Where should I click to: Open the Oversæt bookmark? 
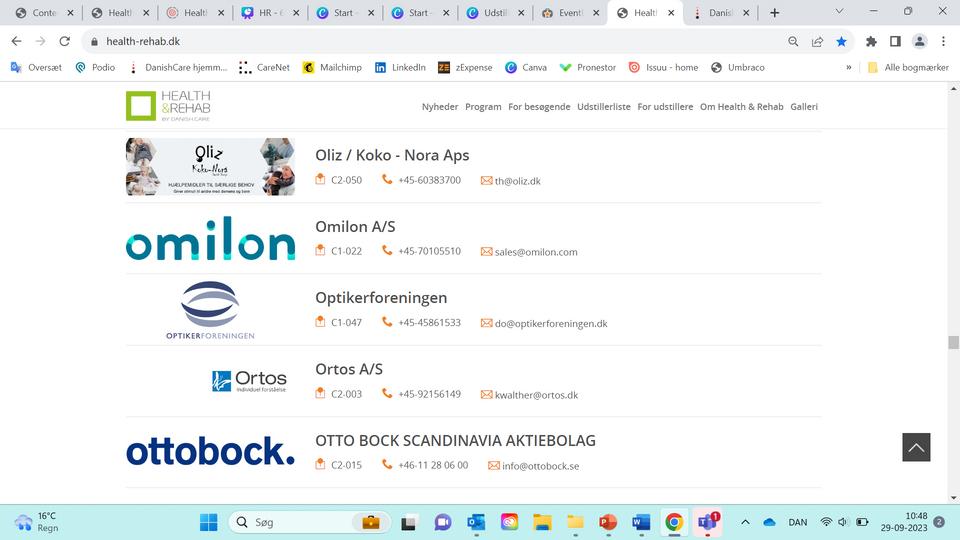[x=36, y=67]
